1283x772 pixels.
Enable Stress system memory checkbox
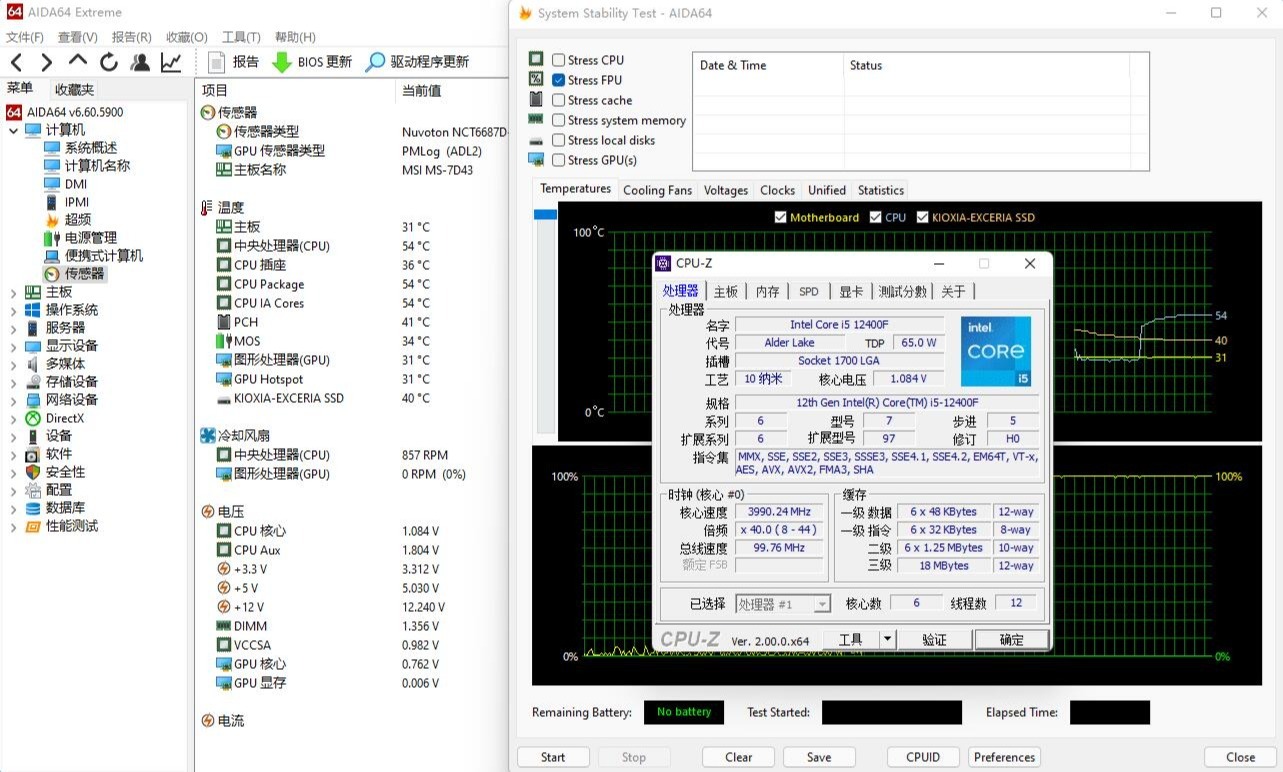click(x=558, y=120)
